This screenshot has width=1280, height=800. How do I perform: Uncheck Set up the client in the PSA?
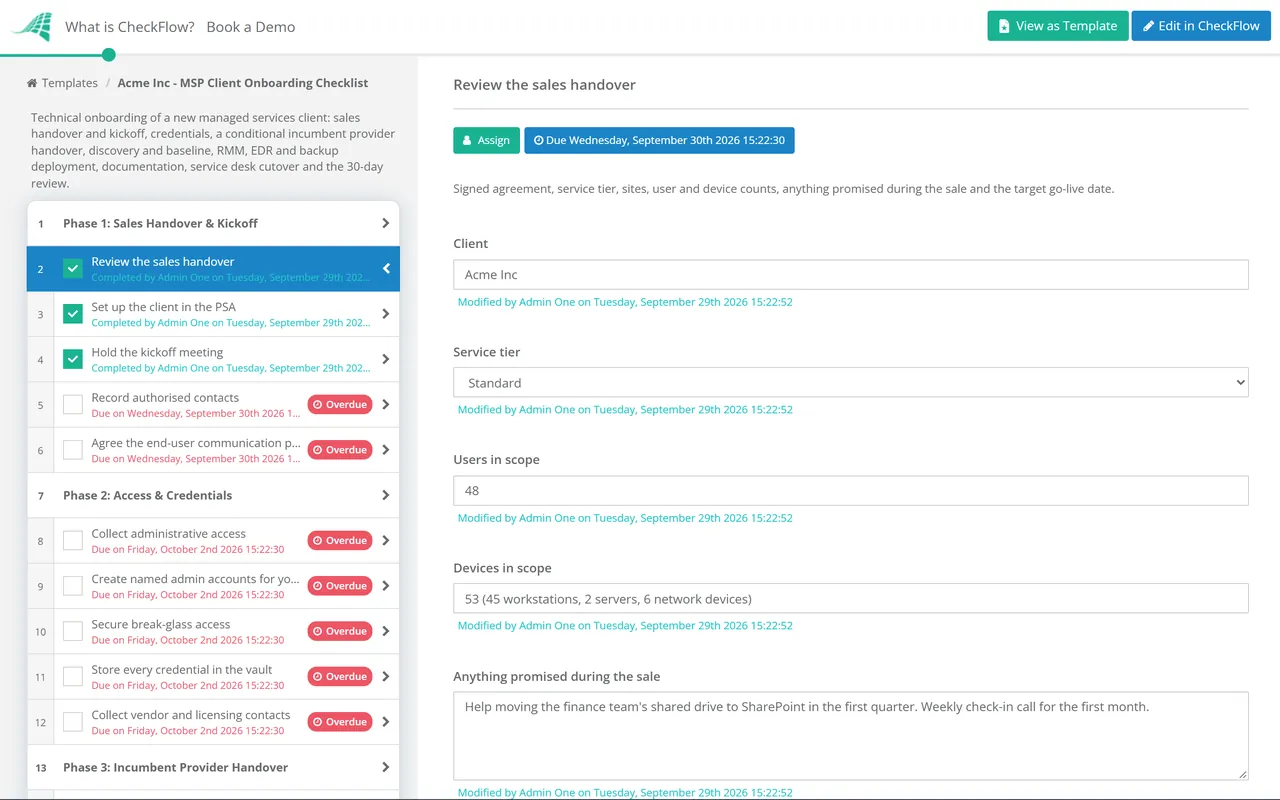point(73,314)
